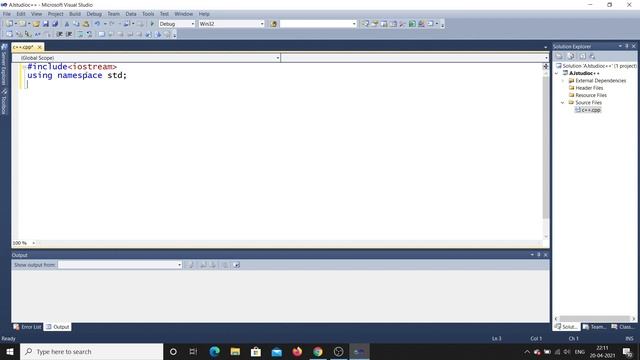Pin the Solution Explorer panel with auto-hide
Viewport: 640px width, 360px height.
click(627, 46)
